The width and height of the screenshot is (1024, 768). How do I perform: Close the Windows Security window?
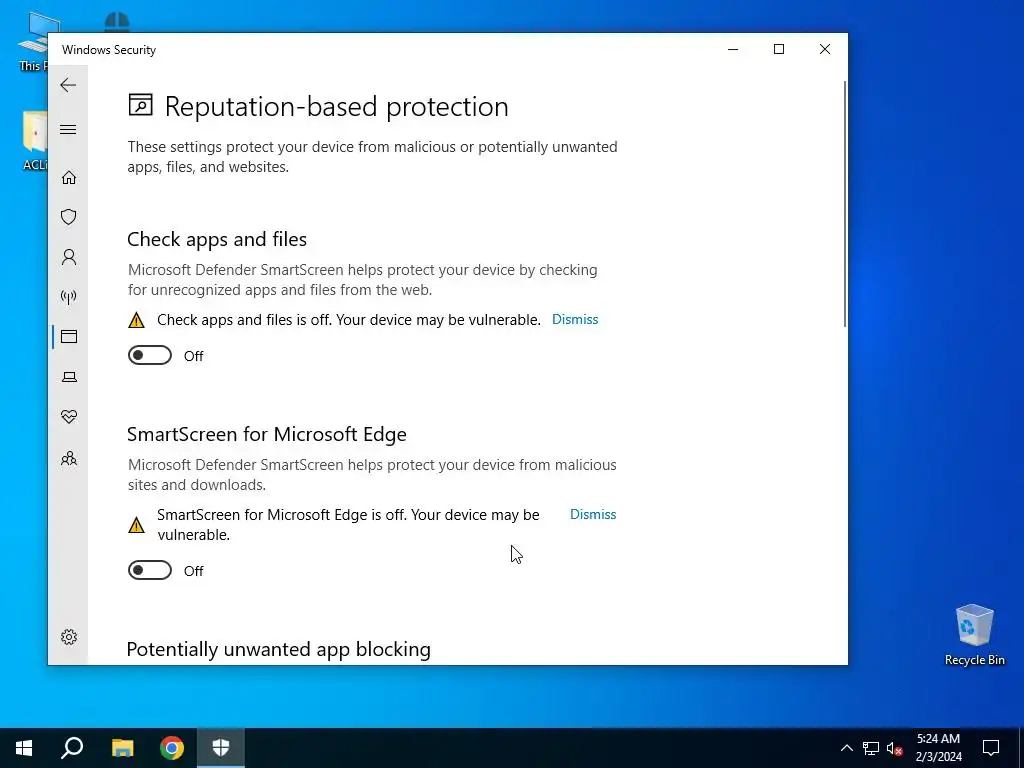[x=825, y=50]
